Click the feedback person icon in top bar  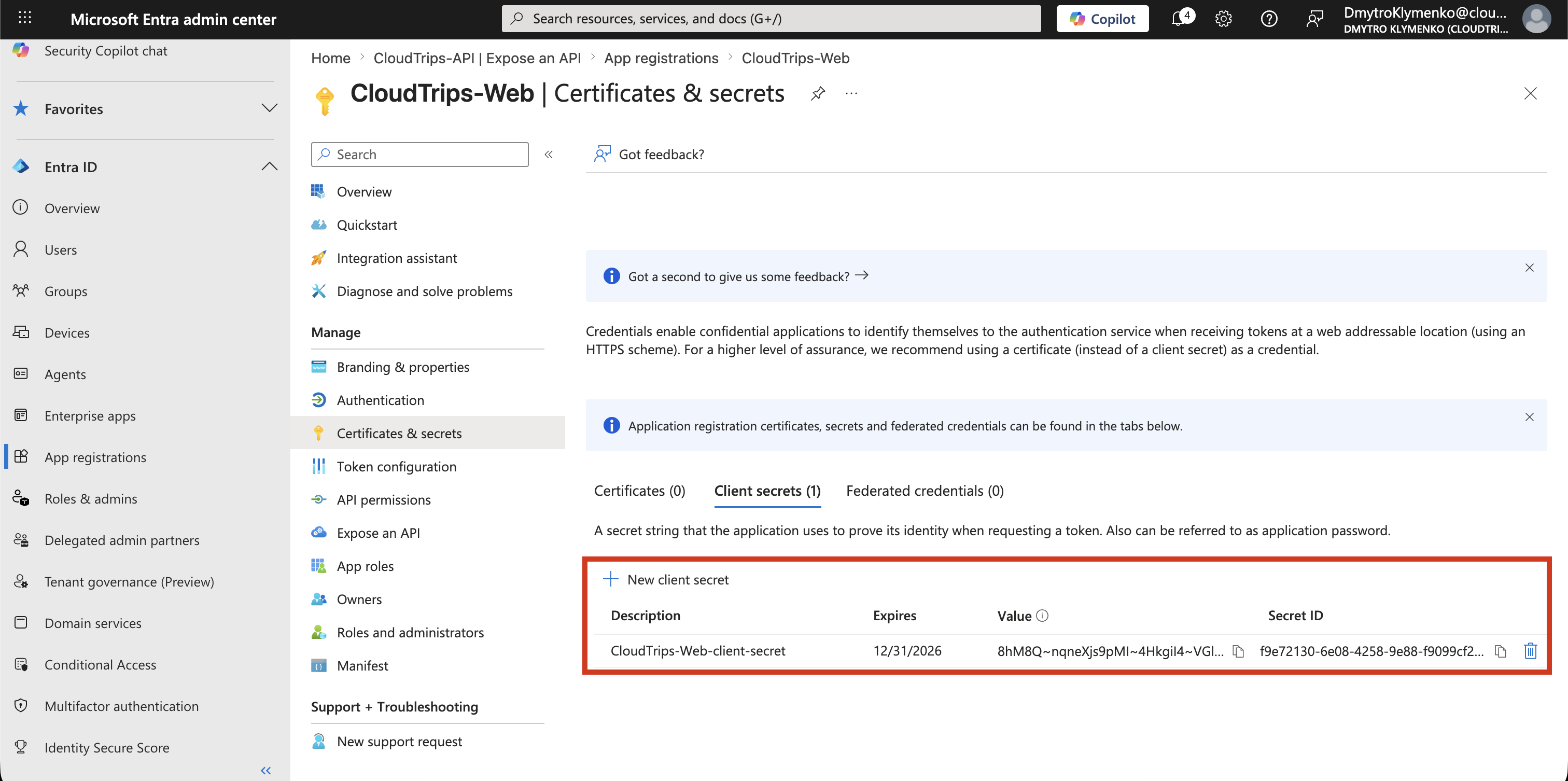[x=1315, y=19]
